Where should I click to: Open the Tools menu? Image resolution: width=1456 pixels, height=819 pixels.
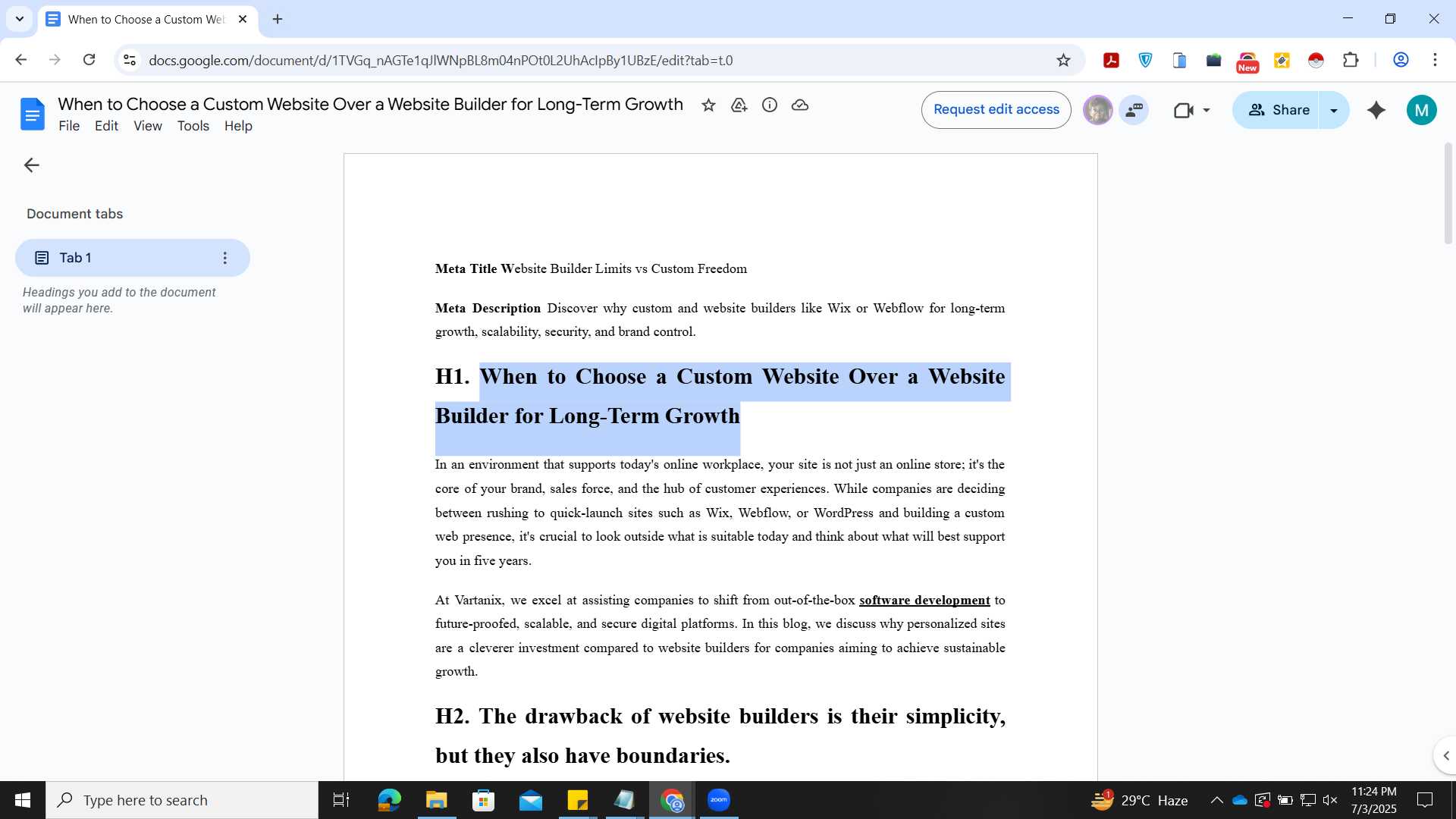point(193,127)
